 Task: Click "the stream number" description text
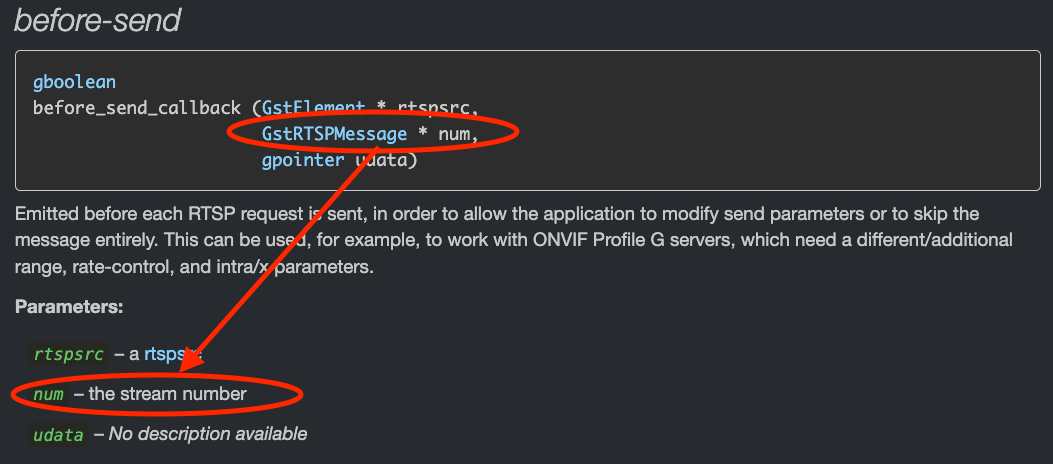[x=167, y=393]
